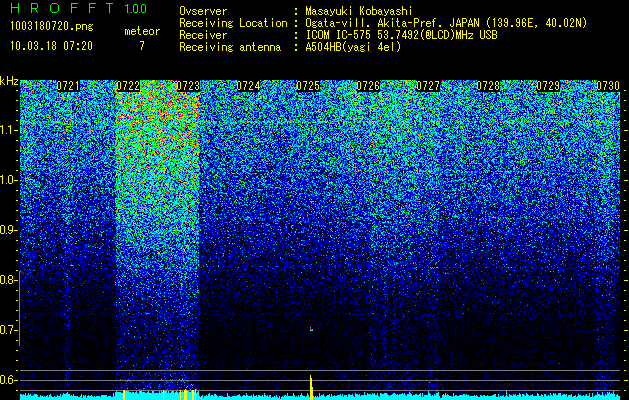629x400 pixels.
Task: Click the Receiving Location field label
Action: (233, 23)
